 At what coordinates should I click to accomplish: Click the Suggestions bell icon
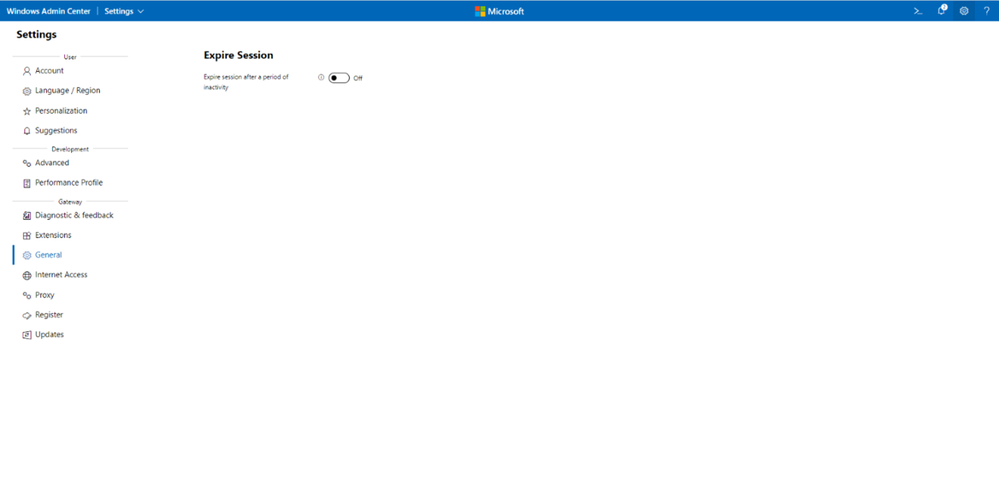(x=27, y=131)
